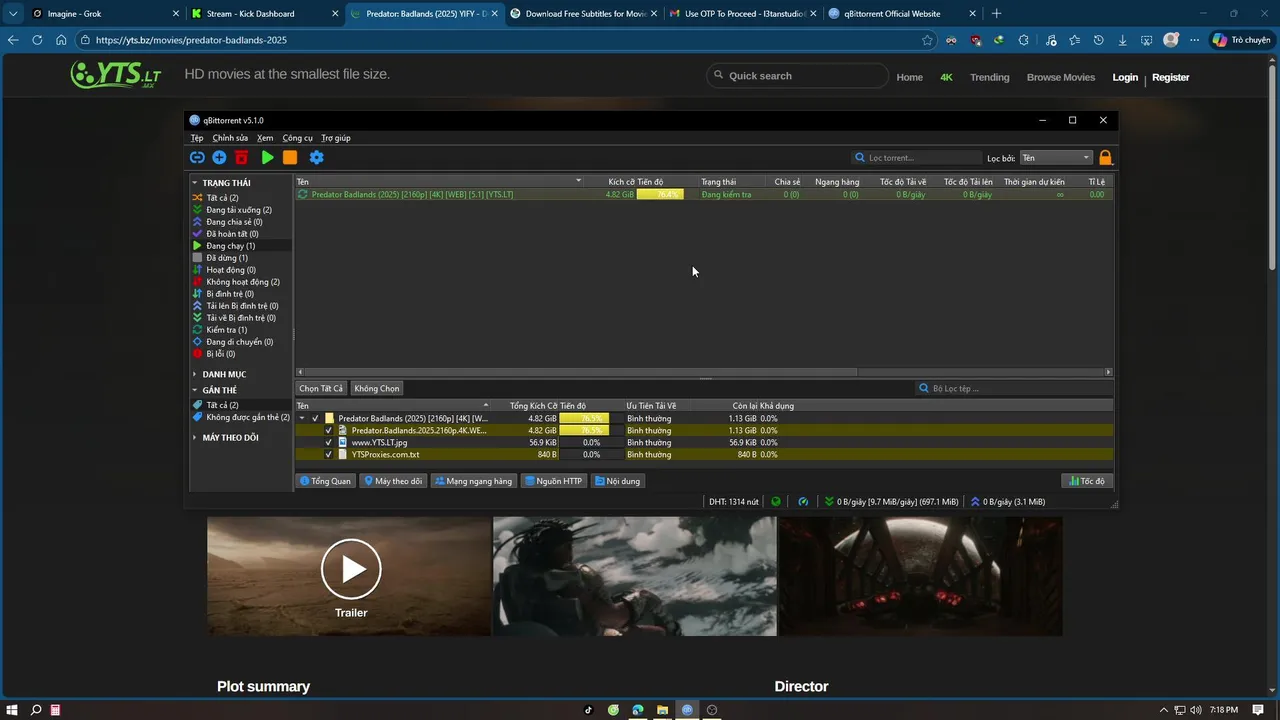
Task: Switch to the Tổng Quan tab
Action: [x=326, y=481]
